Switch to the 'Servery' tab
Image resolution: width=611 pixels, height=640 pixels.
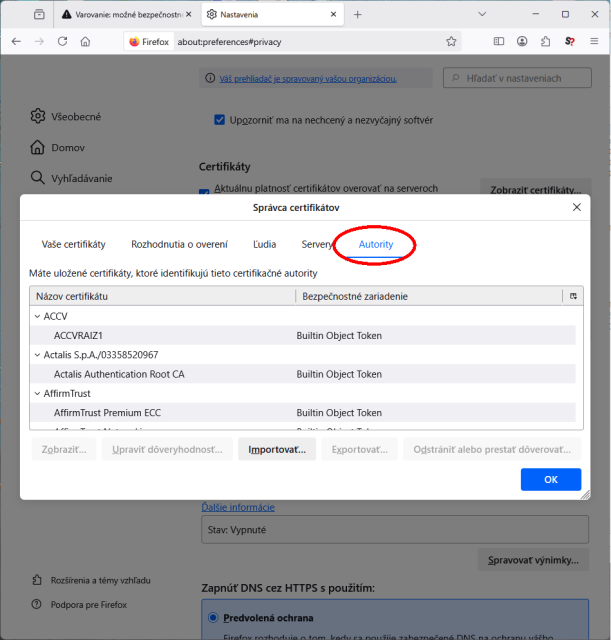pyautogui.click(x=317, y=244)
